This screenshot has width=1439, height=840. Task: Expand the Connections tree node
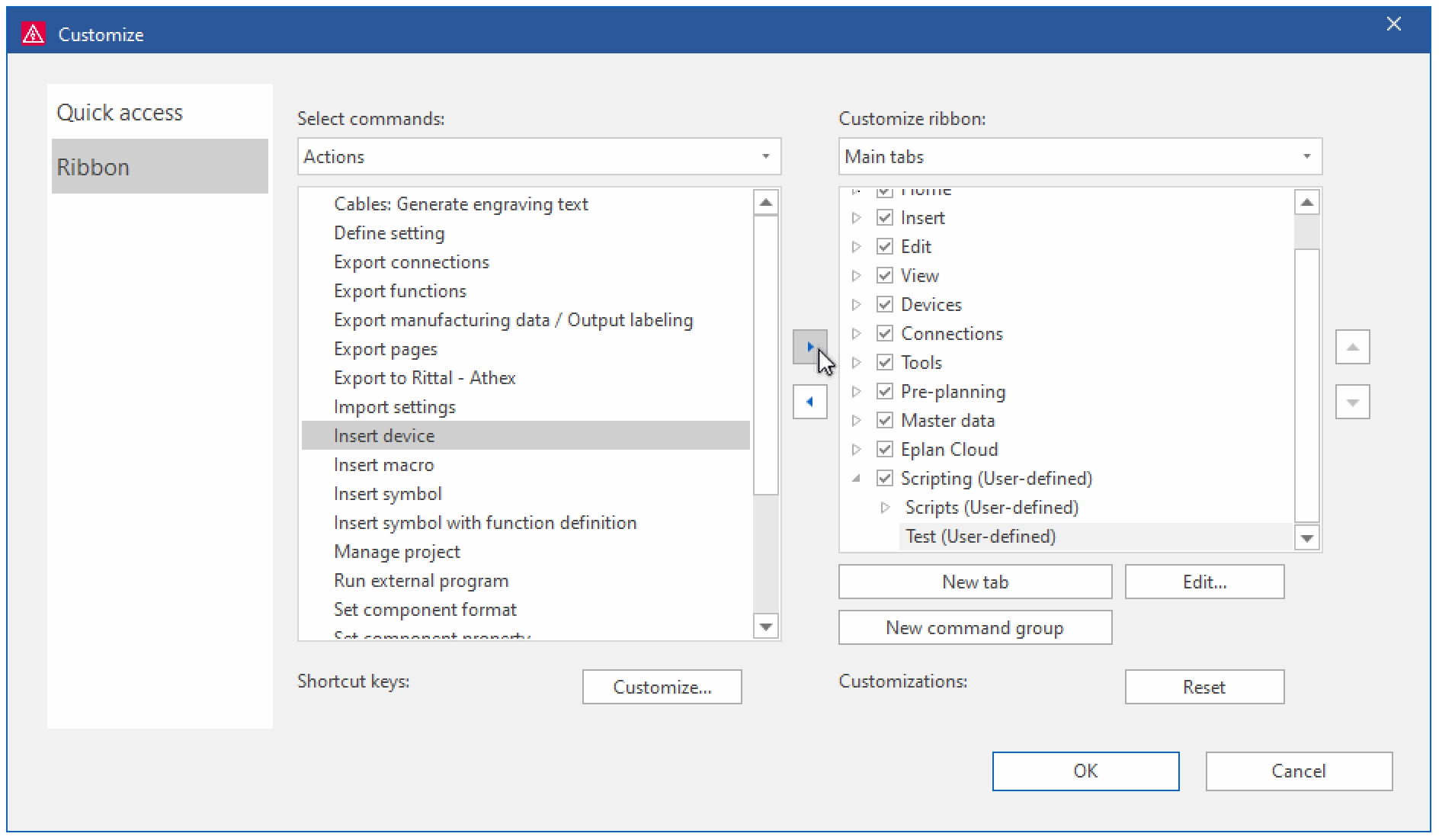click(x=856, y=334)
